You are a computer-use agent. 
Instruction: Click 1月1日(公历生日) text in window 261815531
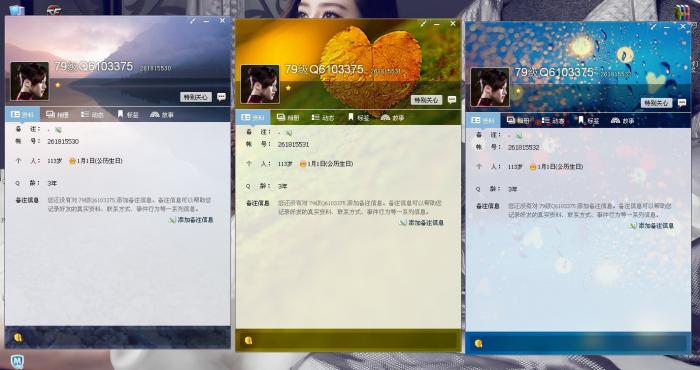pyautogui.click(x=330, y=164)
